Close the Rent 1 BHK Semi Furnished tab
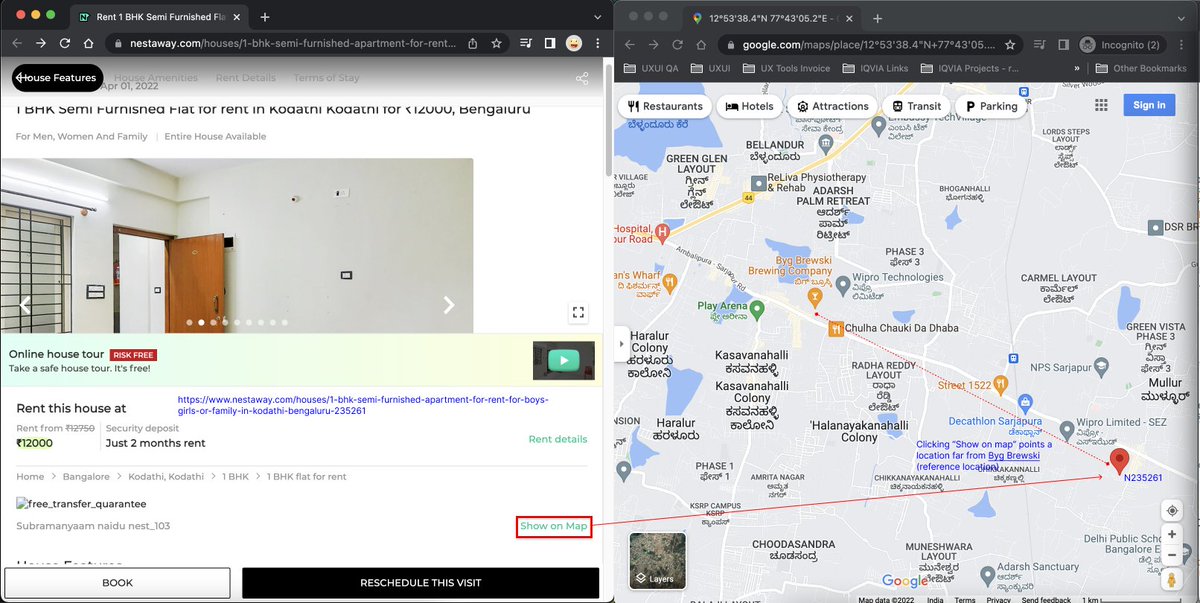 click(236, 17)
